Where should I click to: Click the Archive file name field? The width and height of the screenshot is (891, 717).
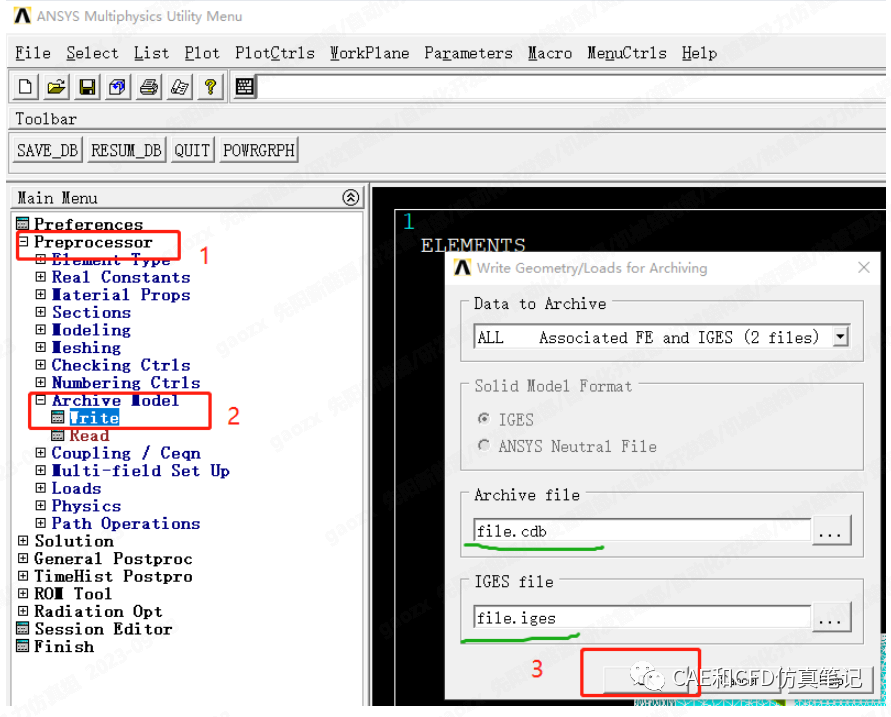(x=642, y=531)
